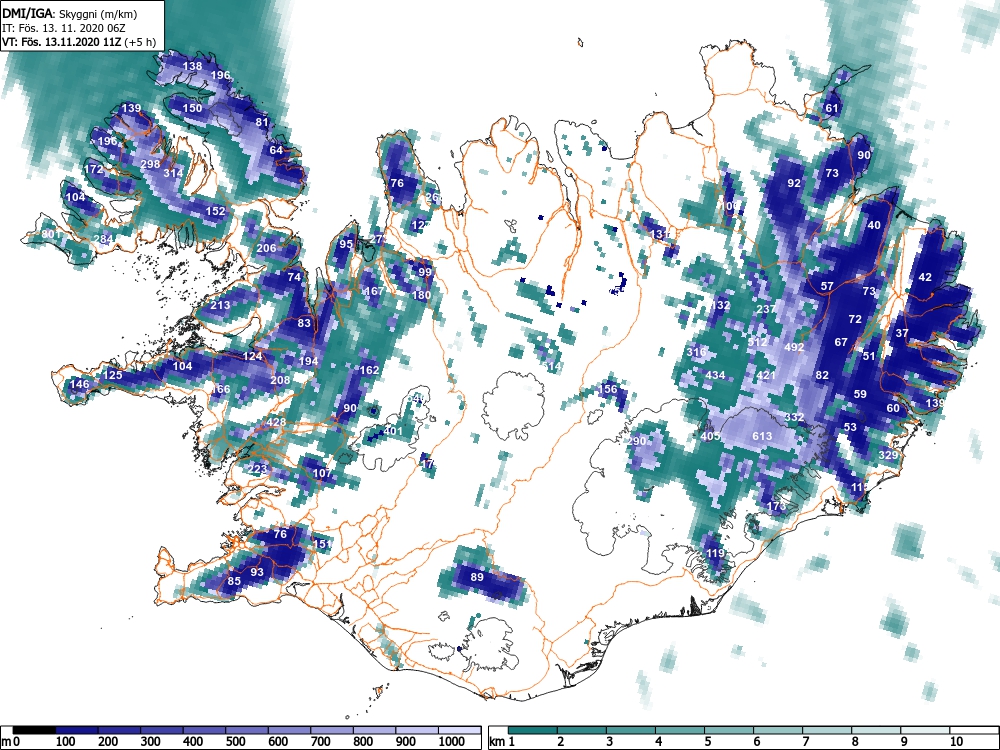This screenshot has width=1000, height=750.
Task: Click the legend swatch between 1 and 2 km
Action: click(533, 730)
